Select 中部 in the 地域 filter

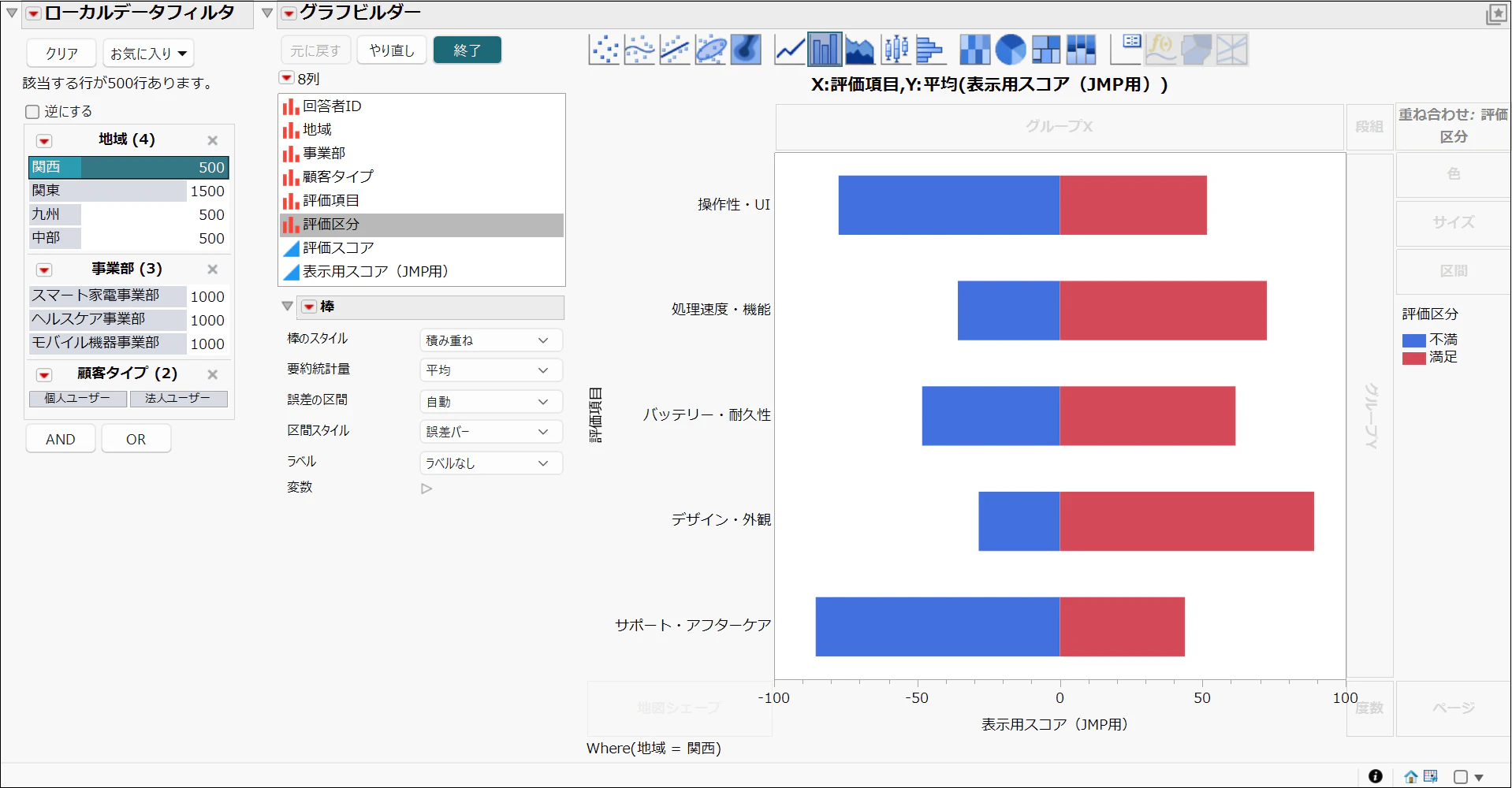click(x=128, y=238)
